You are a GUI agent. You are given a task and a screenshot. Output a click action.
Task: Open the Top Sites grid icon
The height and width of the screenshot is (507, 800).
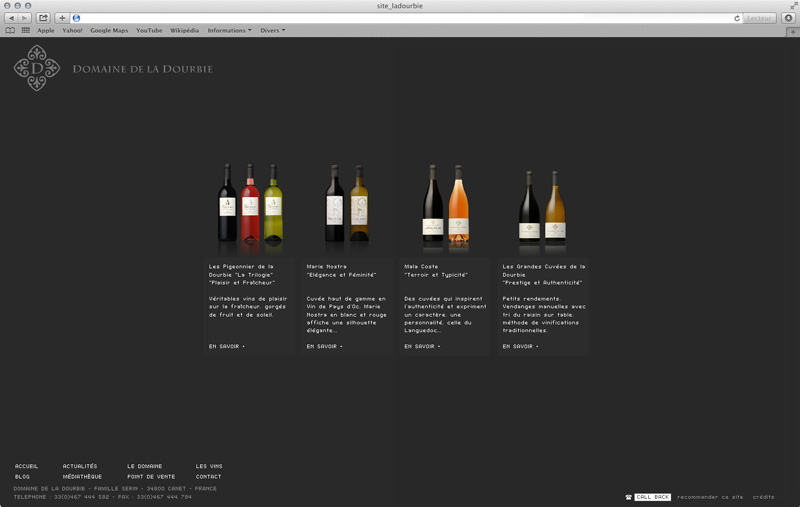(26, 31)
